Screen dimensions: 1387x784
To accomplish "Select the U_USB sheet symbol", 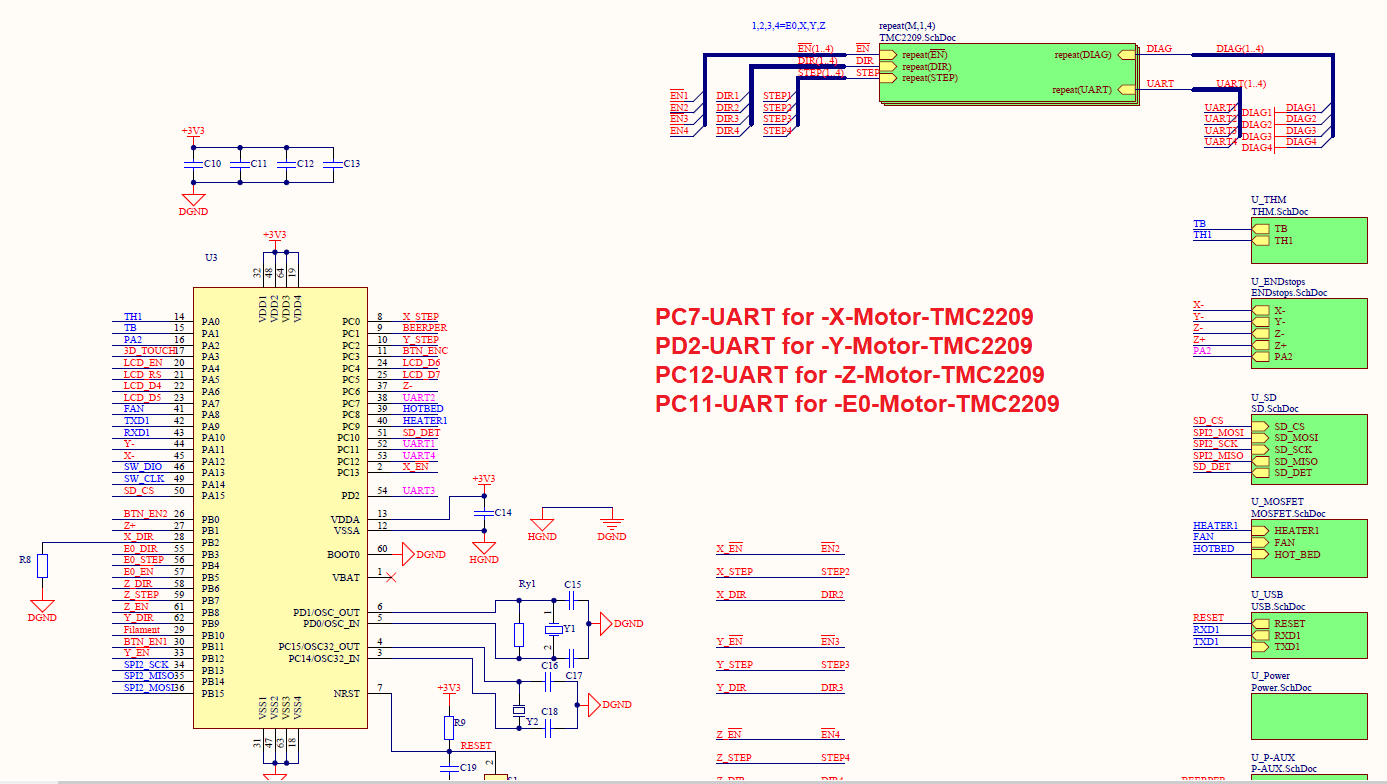I will click(1309, 635).
